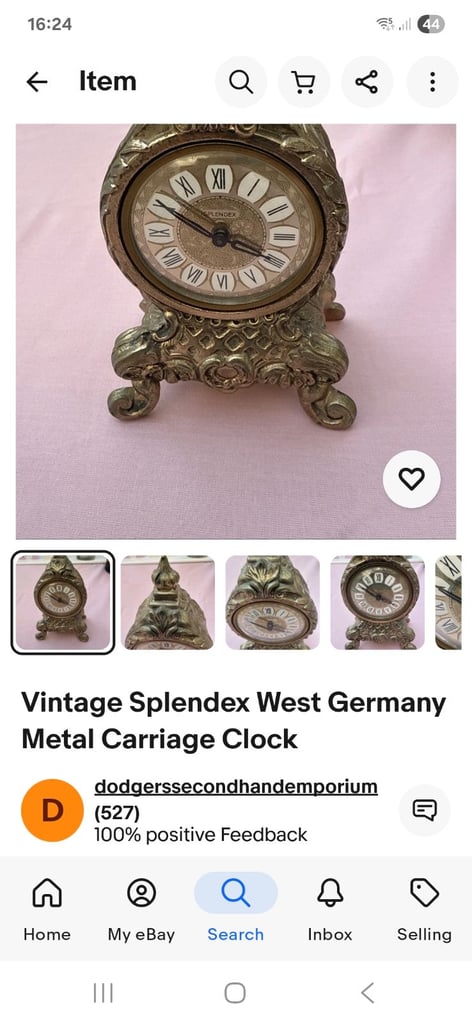472x1024 pixels.
Task: Visit dodgerssecondhandemporium seller profile
Action: tap(236, 786)
